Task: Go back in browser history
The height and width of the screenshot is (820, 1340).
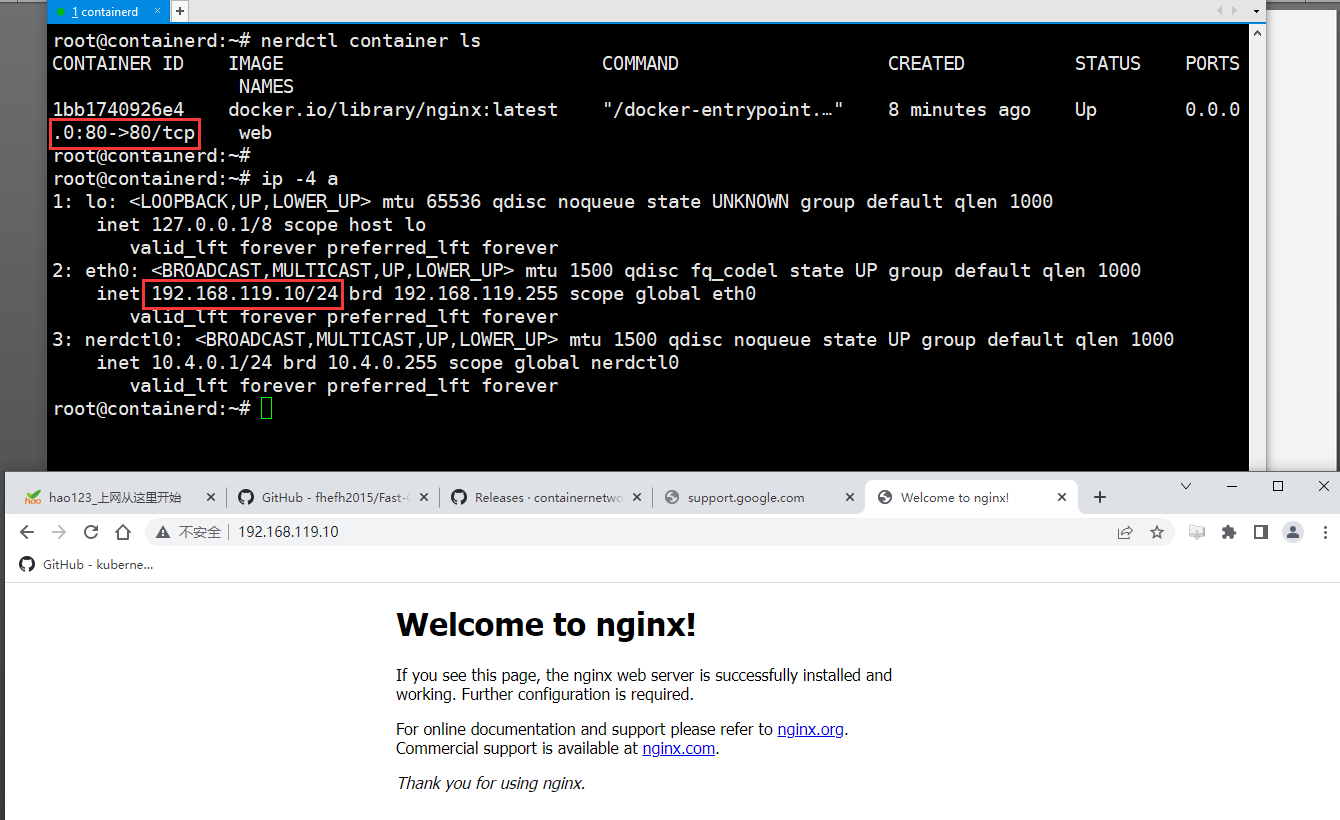Action: coord(27,532)
